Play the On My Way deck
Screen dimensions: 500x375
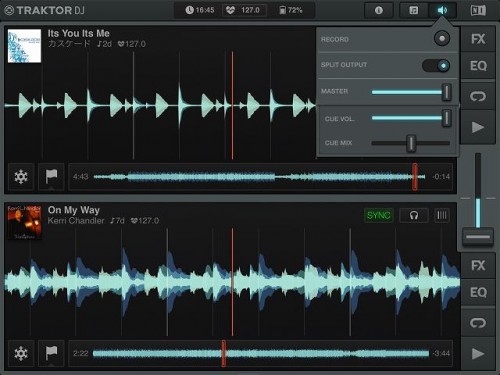pyautogui.click(x=478, y=354)
